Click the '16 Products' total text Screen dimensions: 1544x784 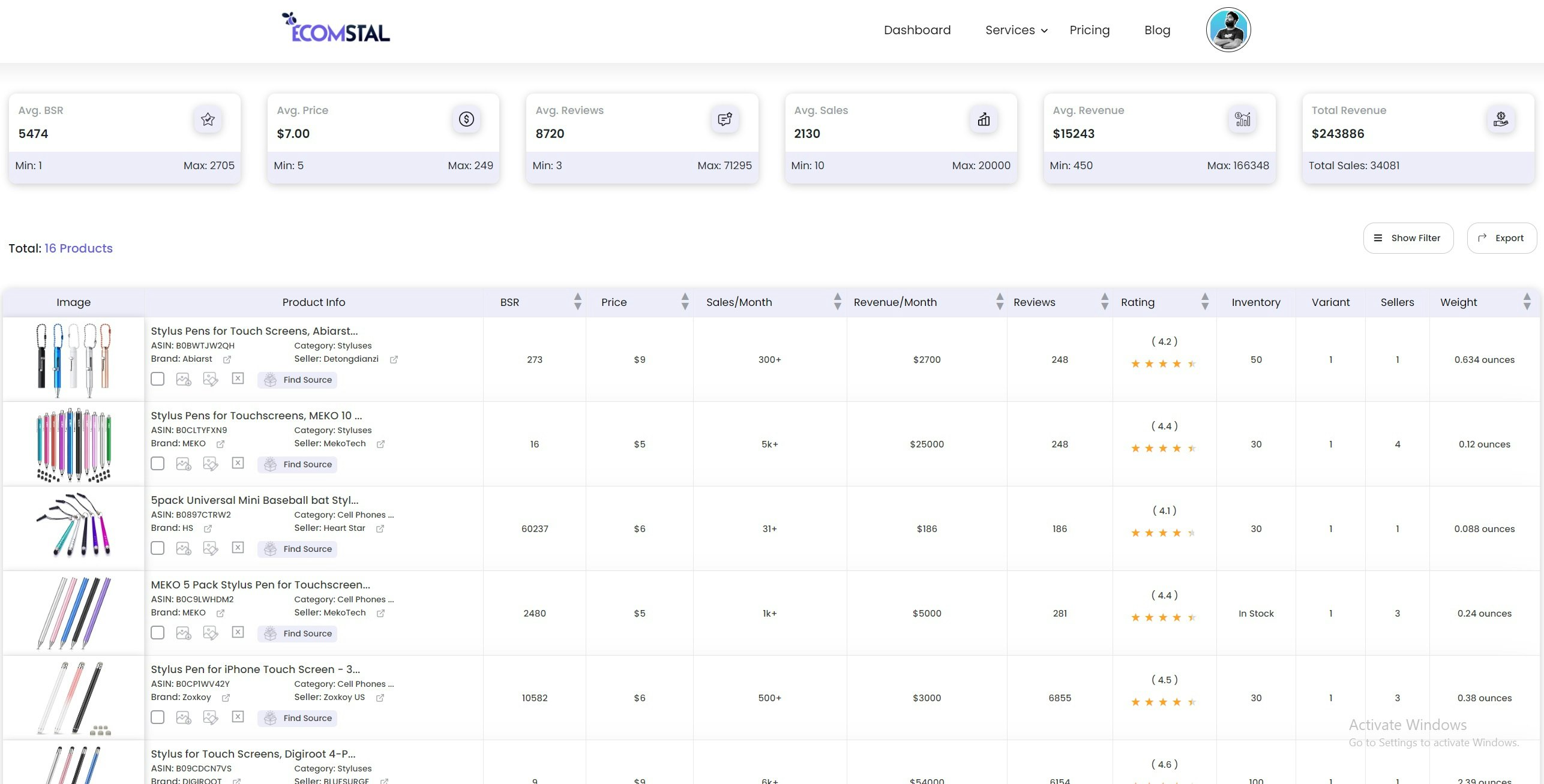click(x=79, y=248)
